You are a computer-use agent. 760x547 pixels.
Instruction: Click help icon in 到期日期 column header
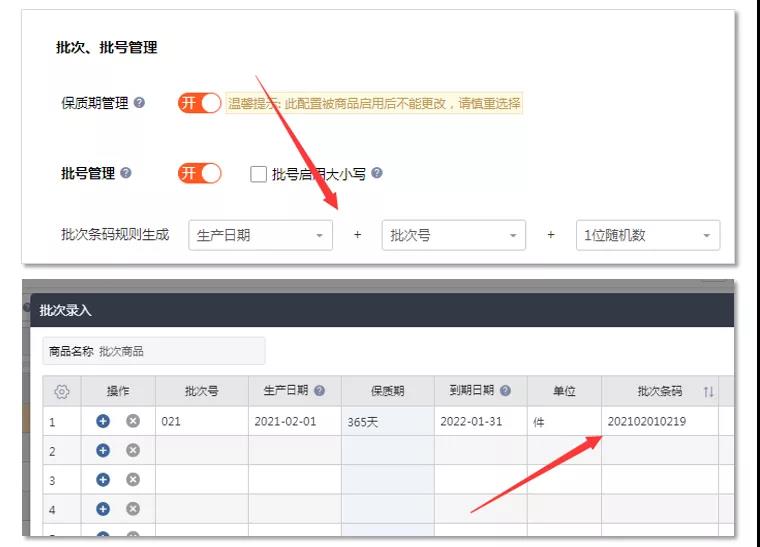pyautogui.click(x=506, y=391)
